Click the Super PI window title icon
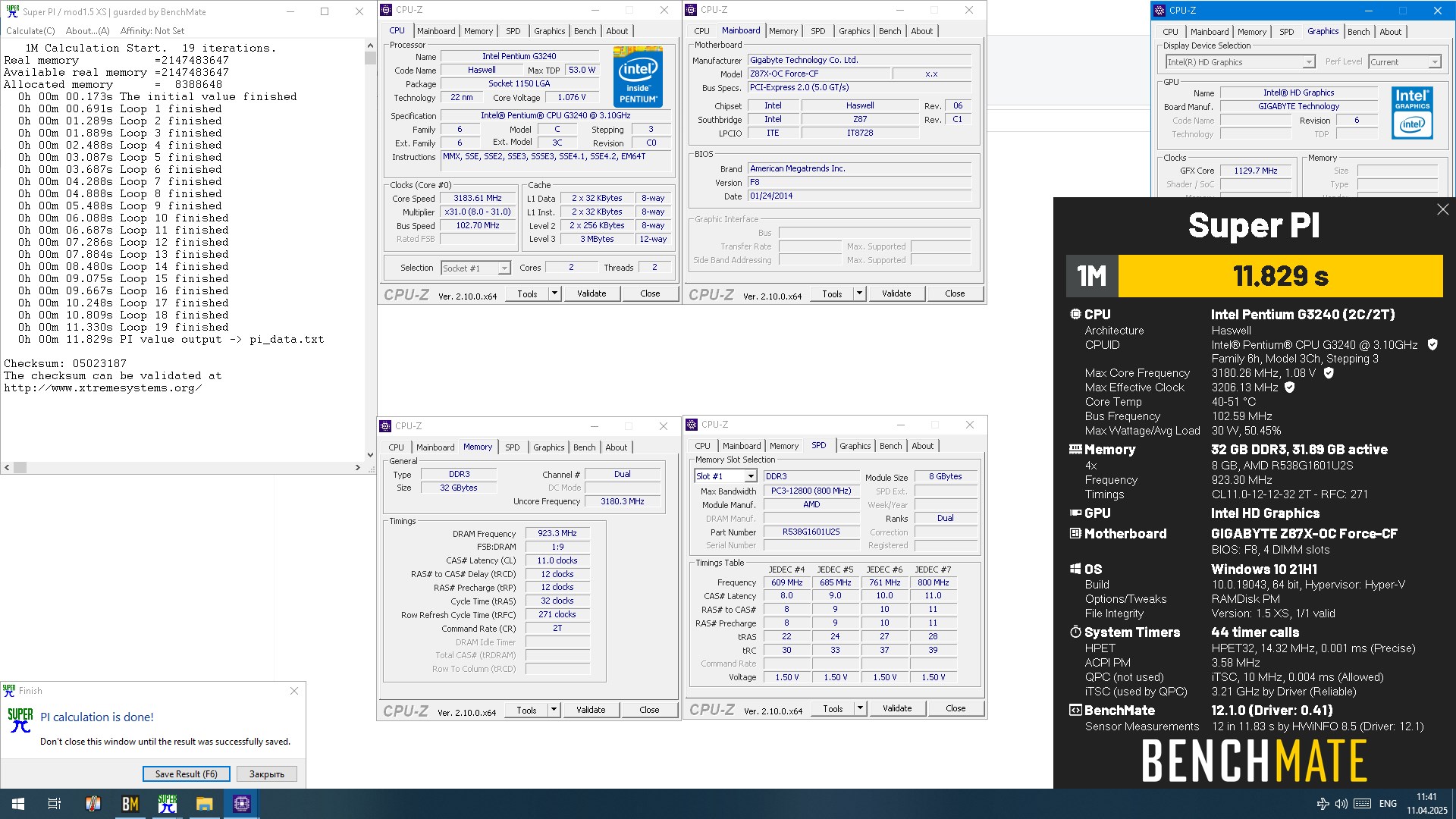The image size is (1456, 819). click(x=12, y=11)
